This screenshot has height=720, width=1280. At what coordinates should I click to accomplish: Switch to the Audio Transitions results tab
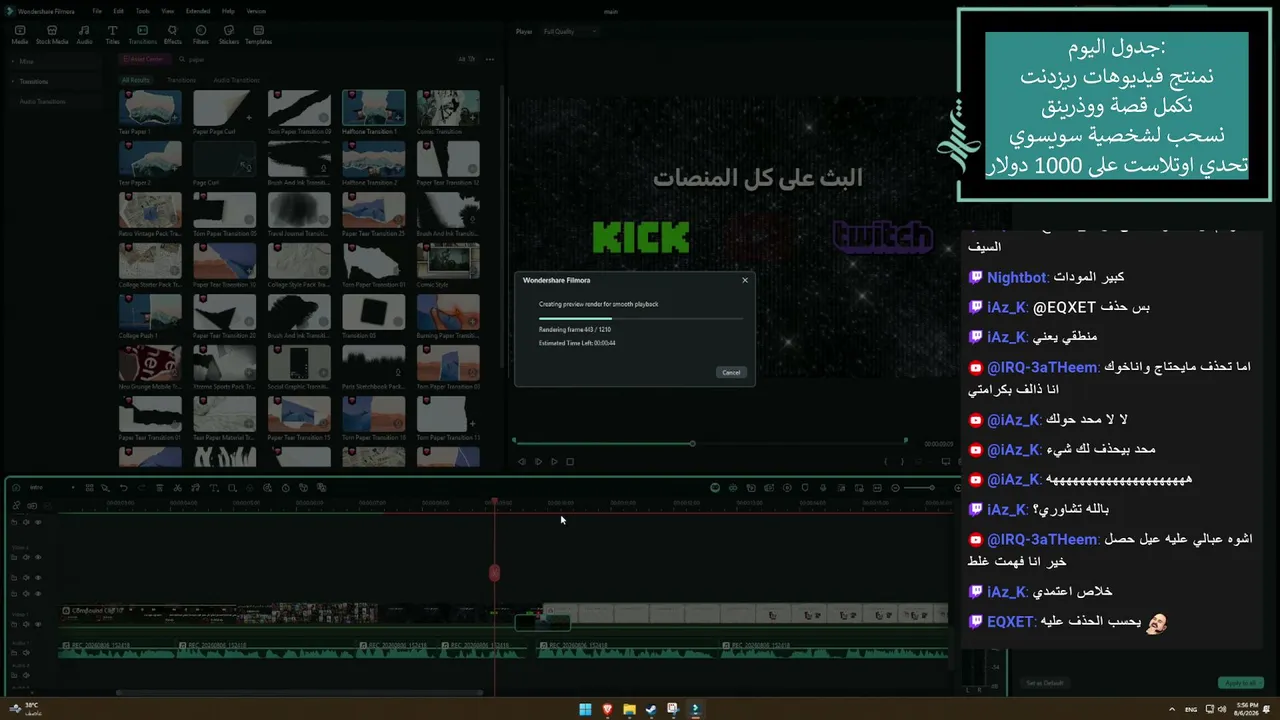point(236,80)
